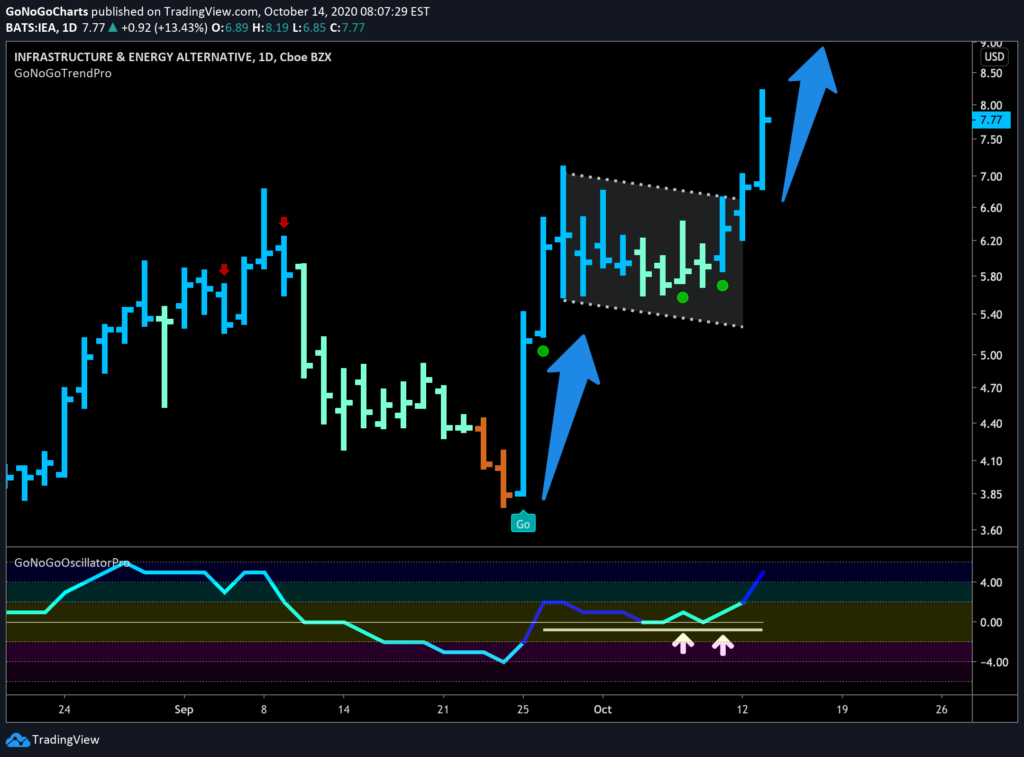Click the 4.70 price axis label
The height and width of the screenshot is (757, 1024).
[991, 388]
